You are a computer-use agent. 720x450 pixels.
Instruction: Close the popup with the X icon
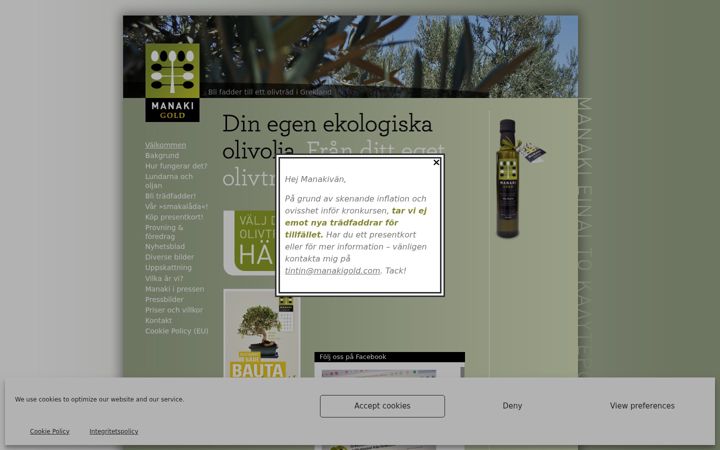click(436, 163)
